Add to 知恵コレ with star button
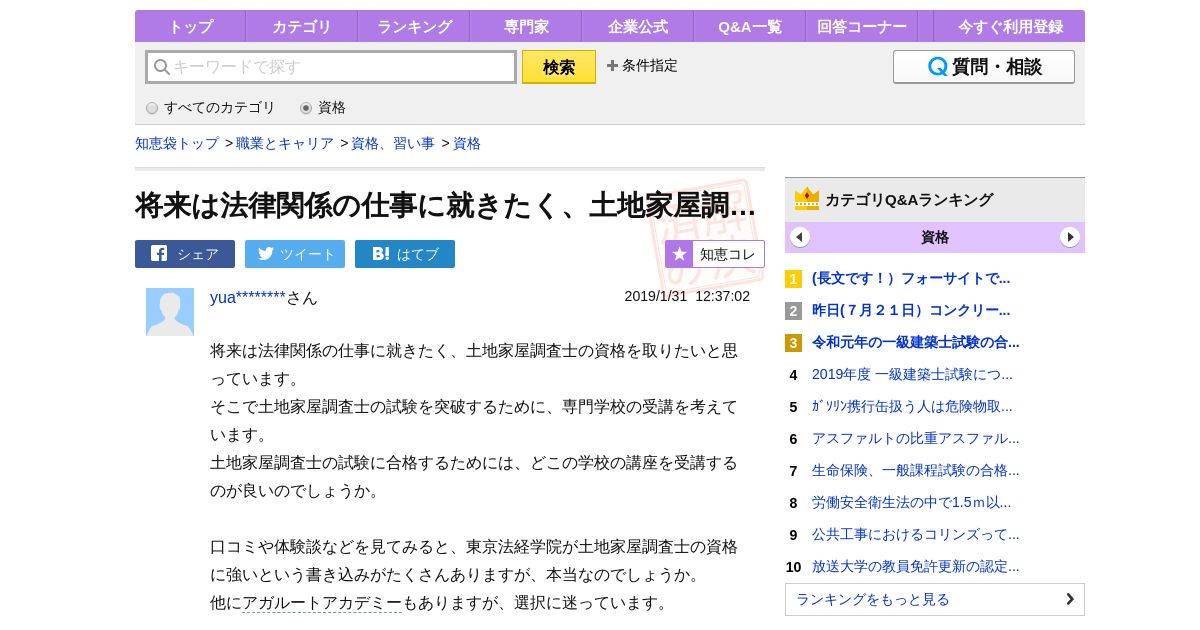Image resolution: width=1200 pixels, height=630 pixels. tap(715, 254)
